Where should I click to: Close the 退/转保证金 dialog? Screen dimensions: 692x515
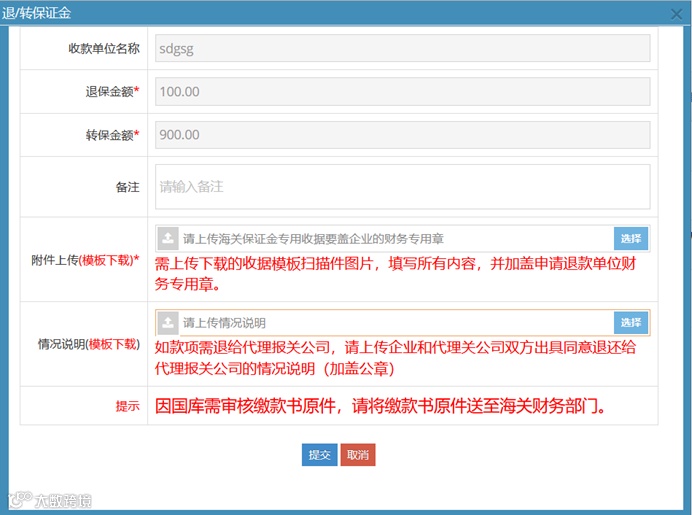[676, 14]
